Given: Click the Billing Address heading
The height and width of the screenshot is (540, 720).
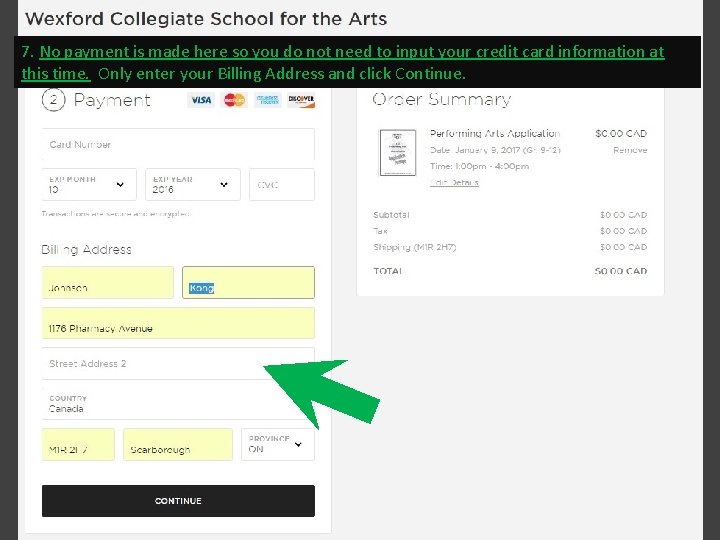Looking at the screenshot, I should [x=87, y=250].
